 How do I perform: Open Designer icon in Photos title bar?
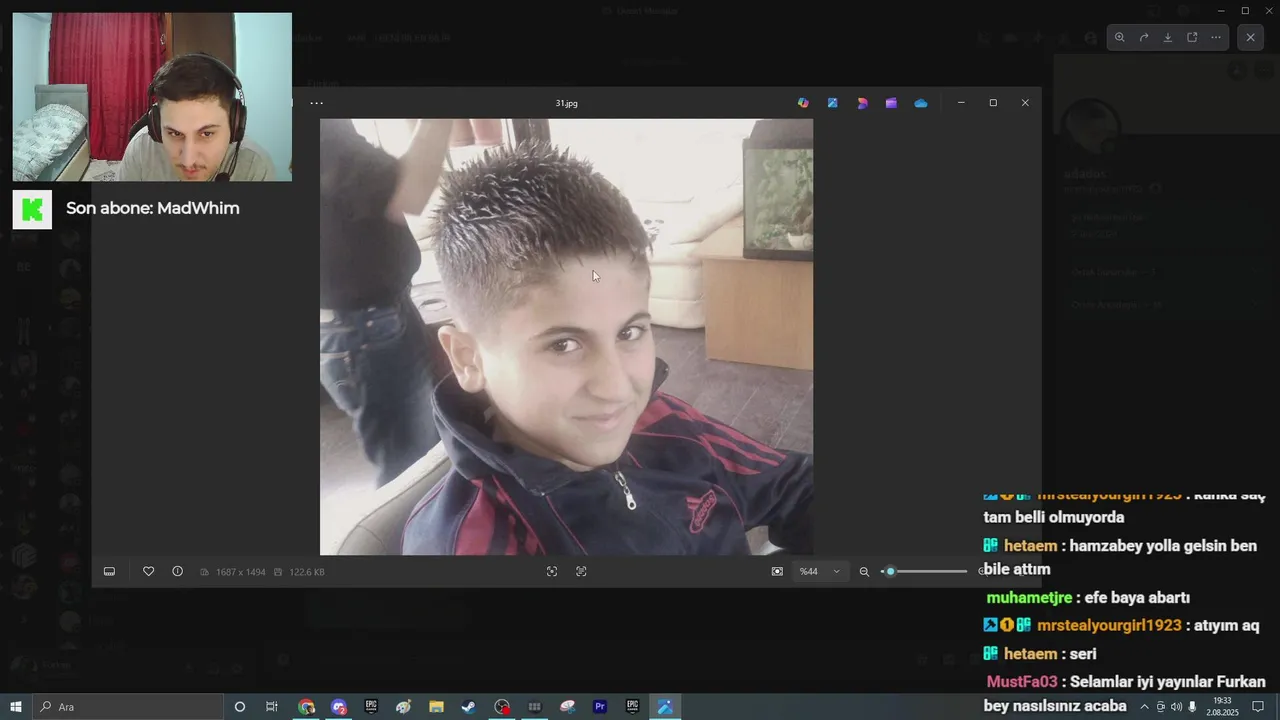coord(862,103)
